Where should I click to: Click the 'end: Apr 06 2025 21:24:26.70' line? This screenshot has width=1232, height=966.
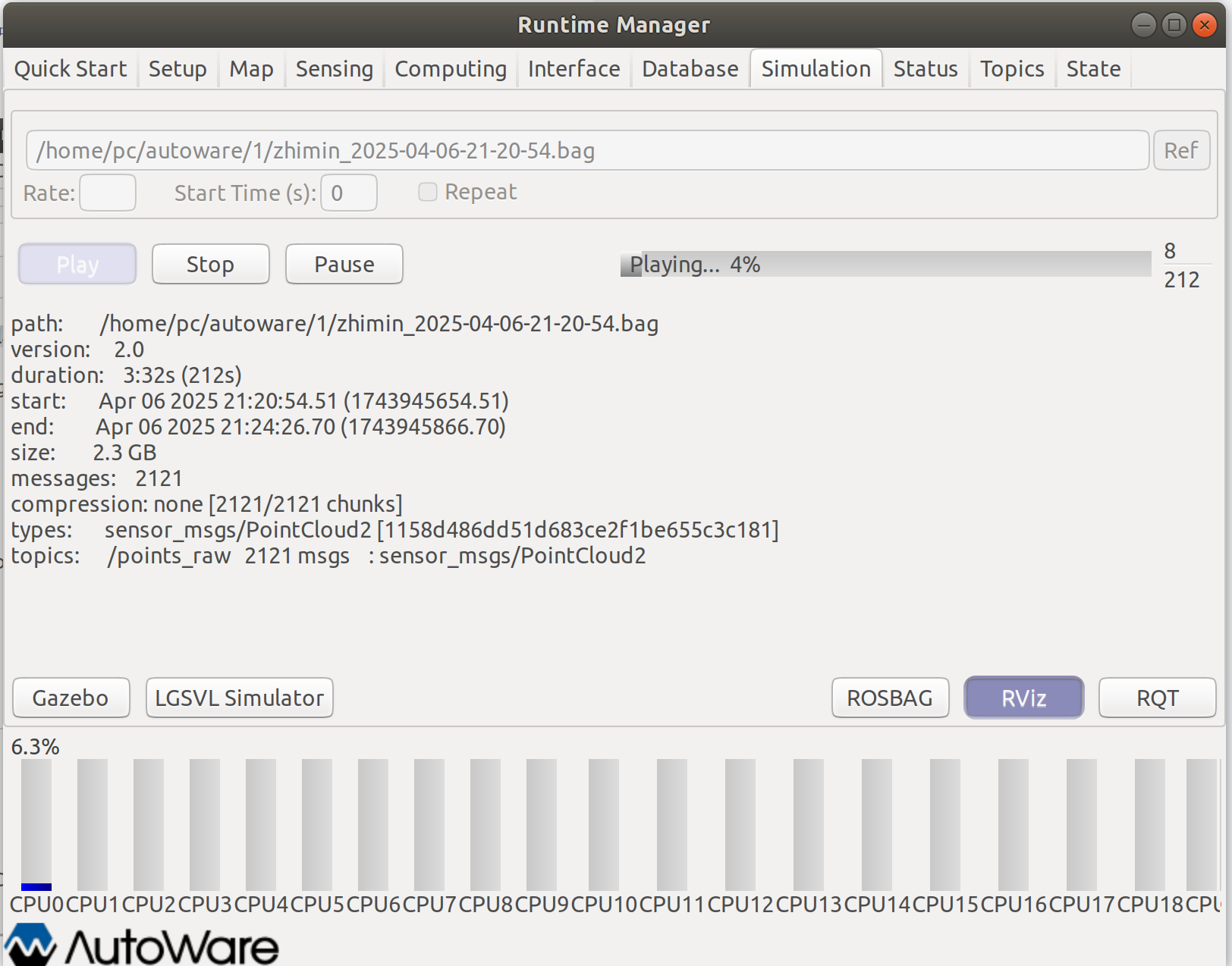[258, 427]
